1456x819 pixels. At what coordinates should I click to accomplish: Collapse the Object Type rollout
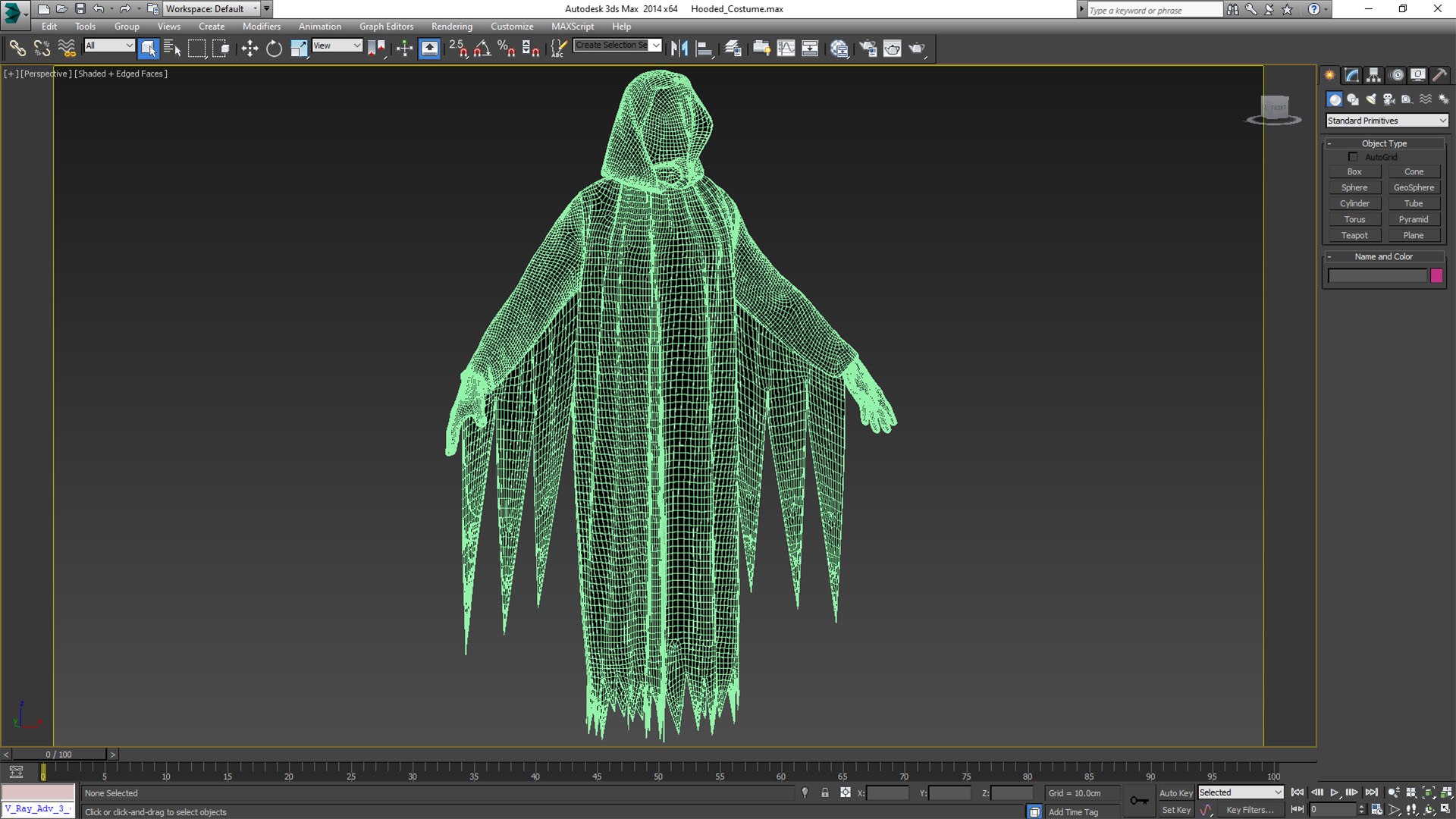(x=1384, y=143)
